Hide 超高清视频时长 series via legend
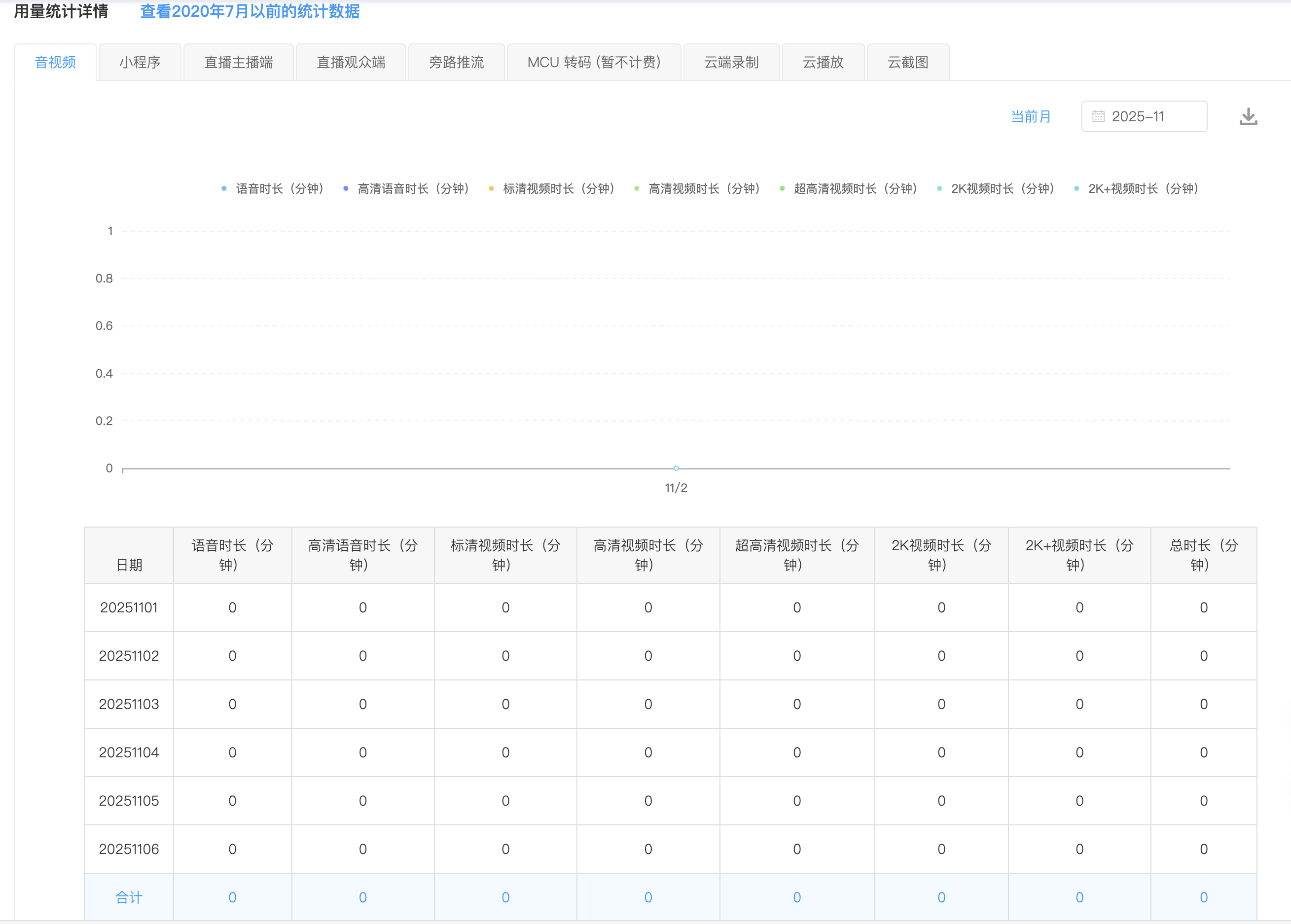This screenshot has height=924, width=1291. click(x=848, y=189)
